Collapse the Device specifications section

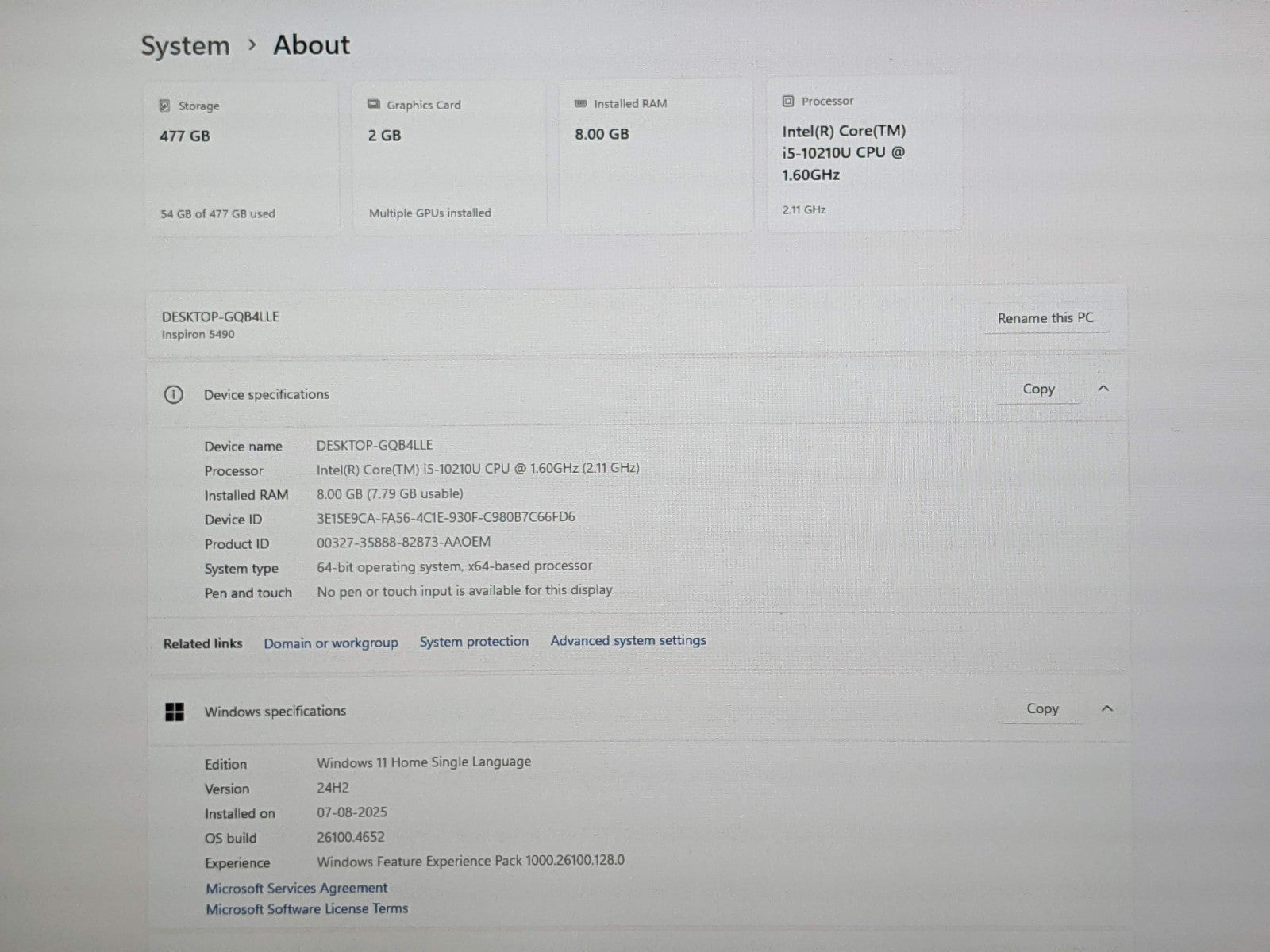coord(1103,389)
